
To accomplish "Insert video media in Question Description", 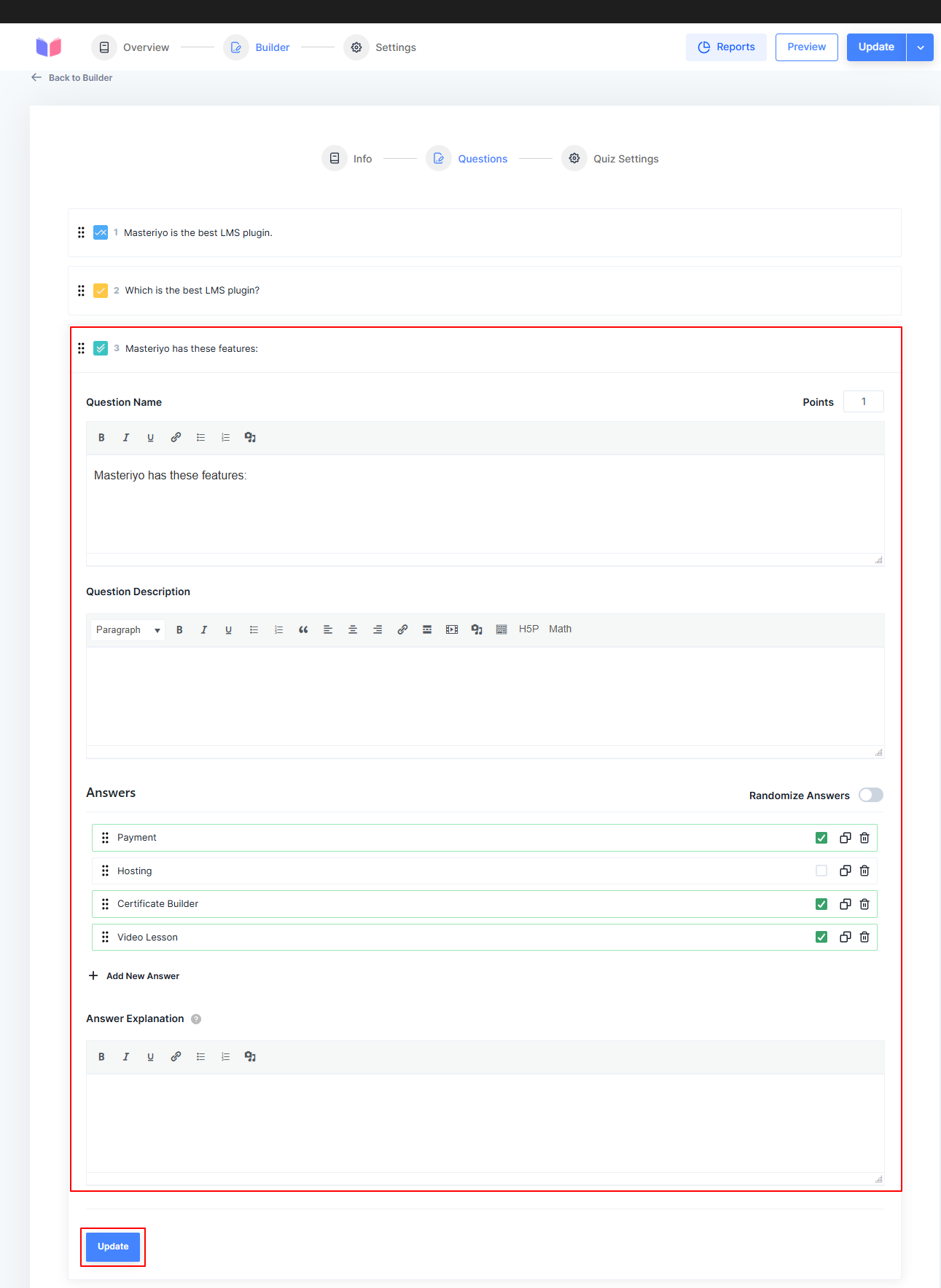I will [452, 630].
